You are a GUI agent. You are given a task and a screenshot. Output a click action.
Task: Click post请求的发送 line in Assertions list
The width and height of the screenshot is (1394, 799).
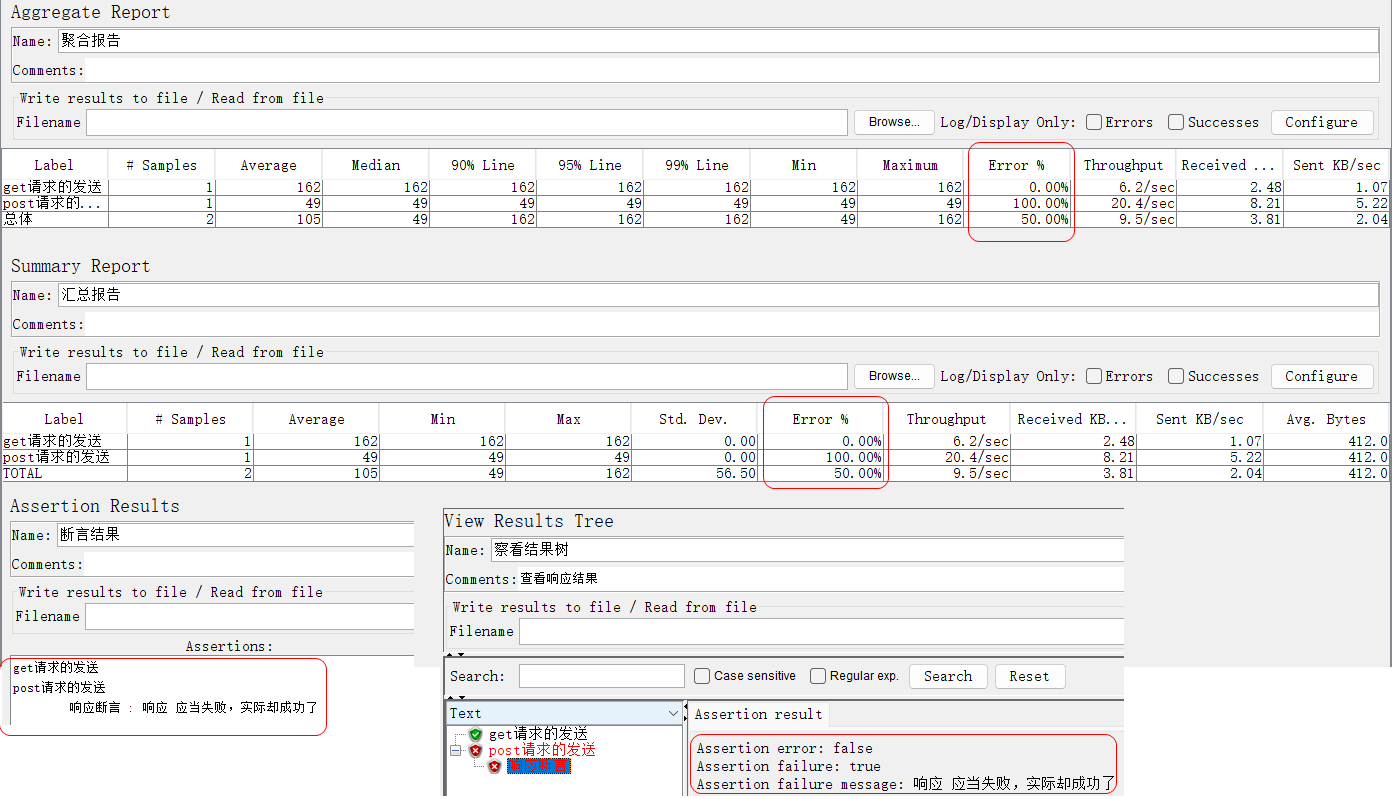point(59,687)
